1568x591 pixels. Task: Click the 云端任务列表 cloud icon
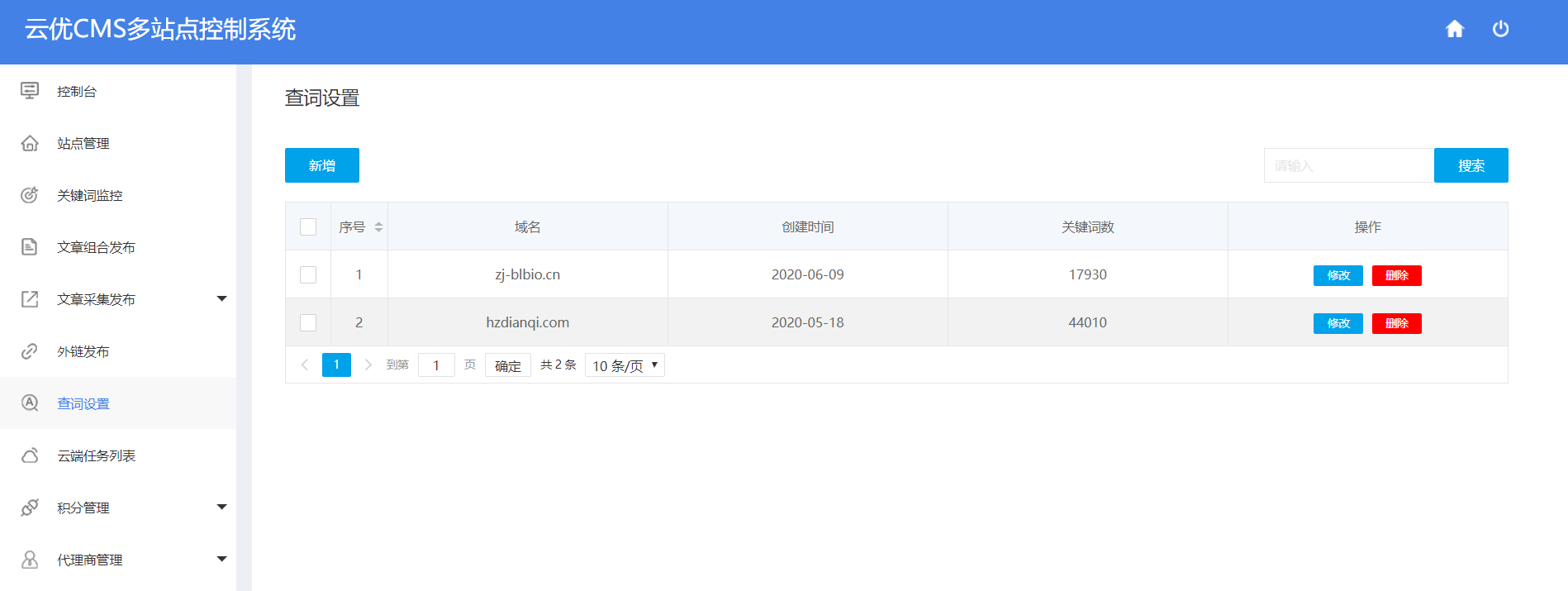point(30,455)
